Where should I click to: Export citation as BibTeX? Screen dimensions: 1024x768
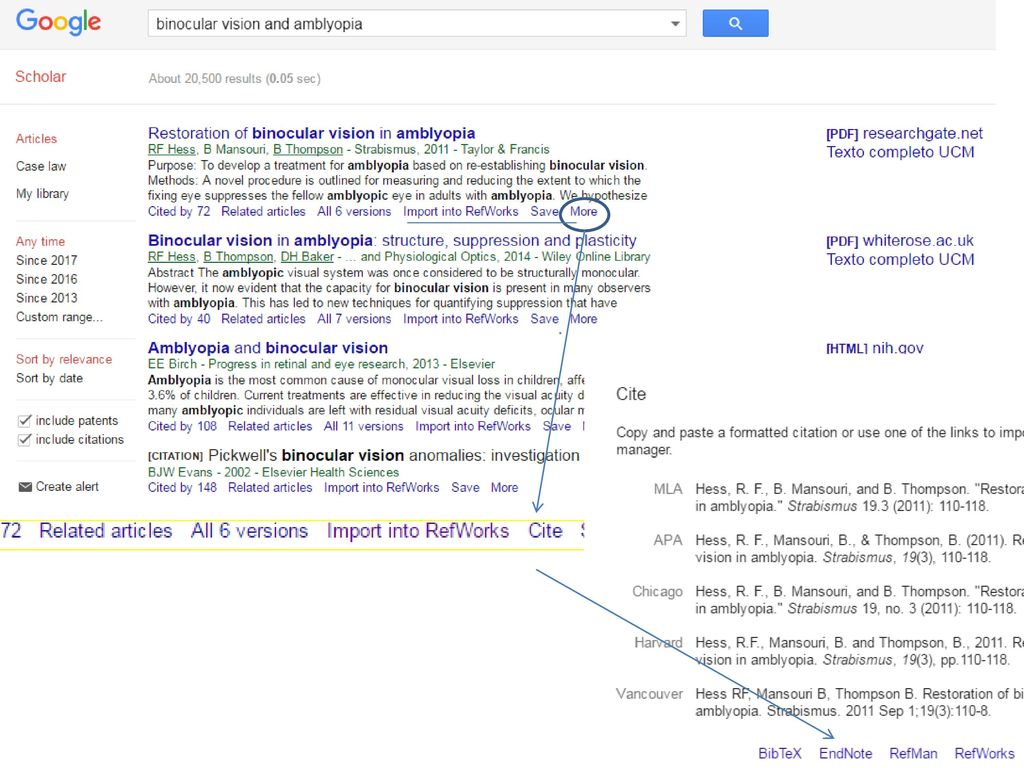point(780,753)
